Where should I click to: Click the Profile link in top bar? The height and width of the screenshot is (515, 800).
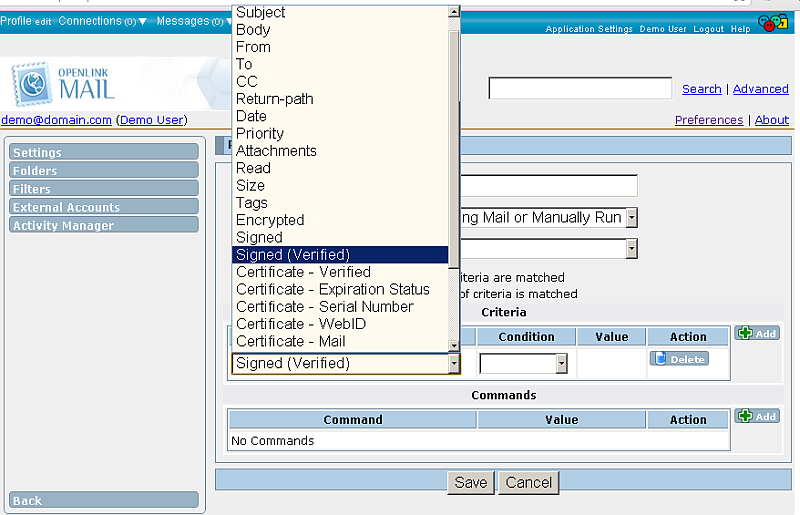click(x=16, y=21)
